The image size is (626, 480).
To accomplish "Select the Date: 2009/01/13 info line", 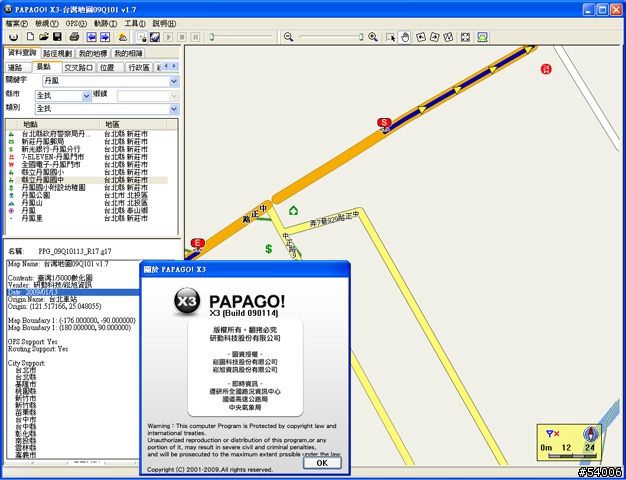I will click(73, 292).
